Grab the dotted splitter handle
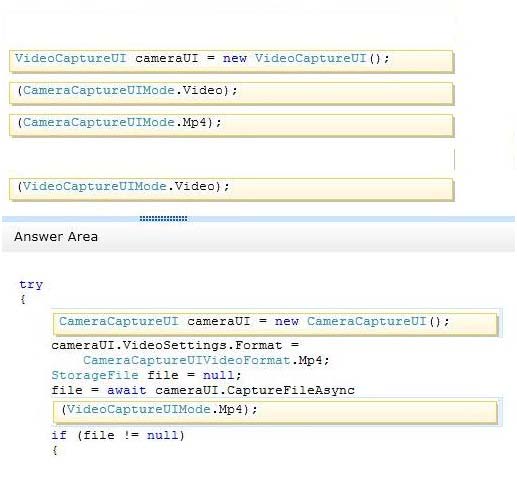Screen dimensions: 517x479 pyautogui.click(x=163, y=219)
